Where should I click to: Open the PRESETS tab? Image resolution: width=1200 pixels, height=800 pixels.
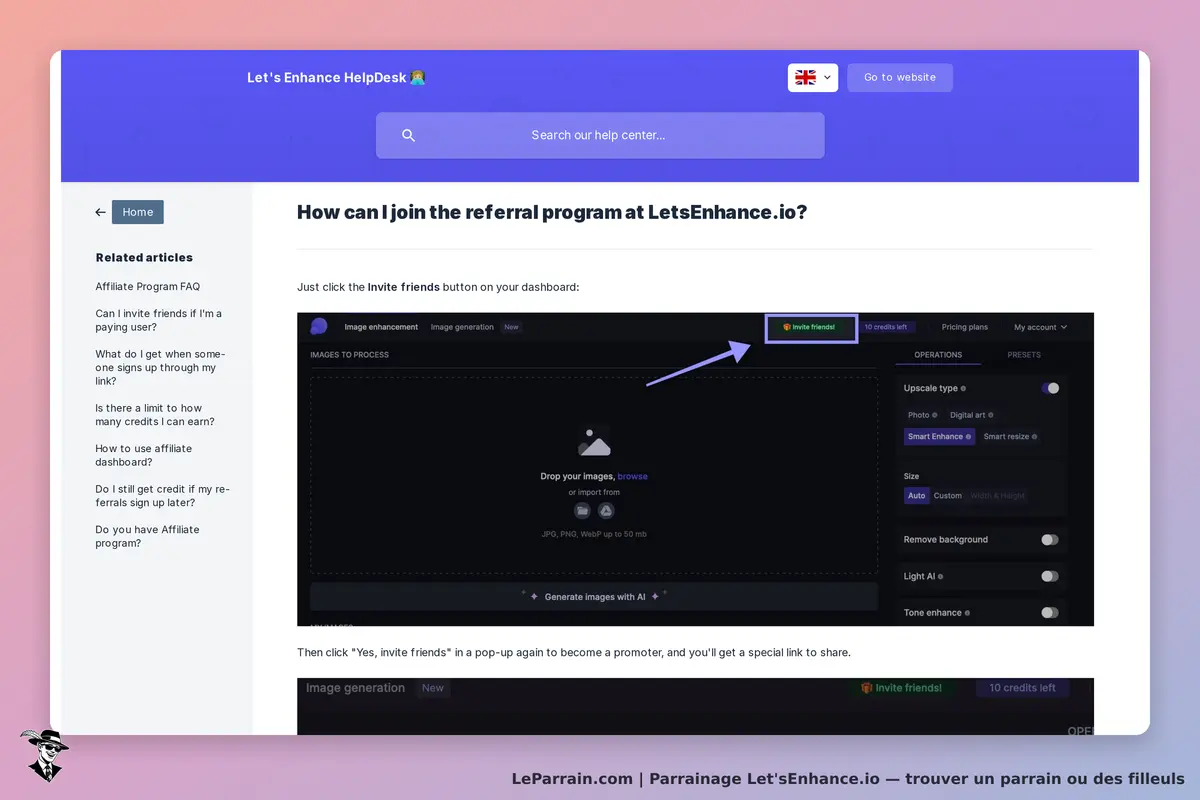pos(1024,355)
